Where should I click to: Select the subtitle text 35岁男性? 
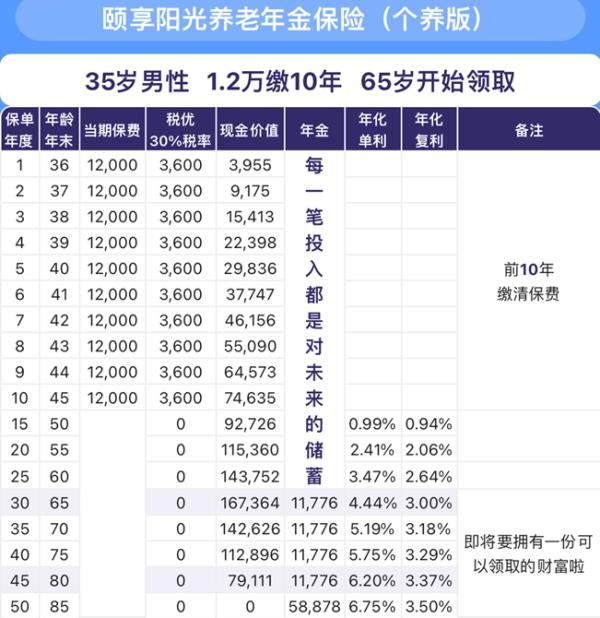coord(137,82)
